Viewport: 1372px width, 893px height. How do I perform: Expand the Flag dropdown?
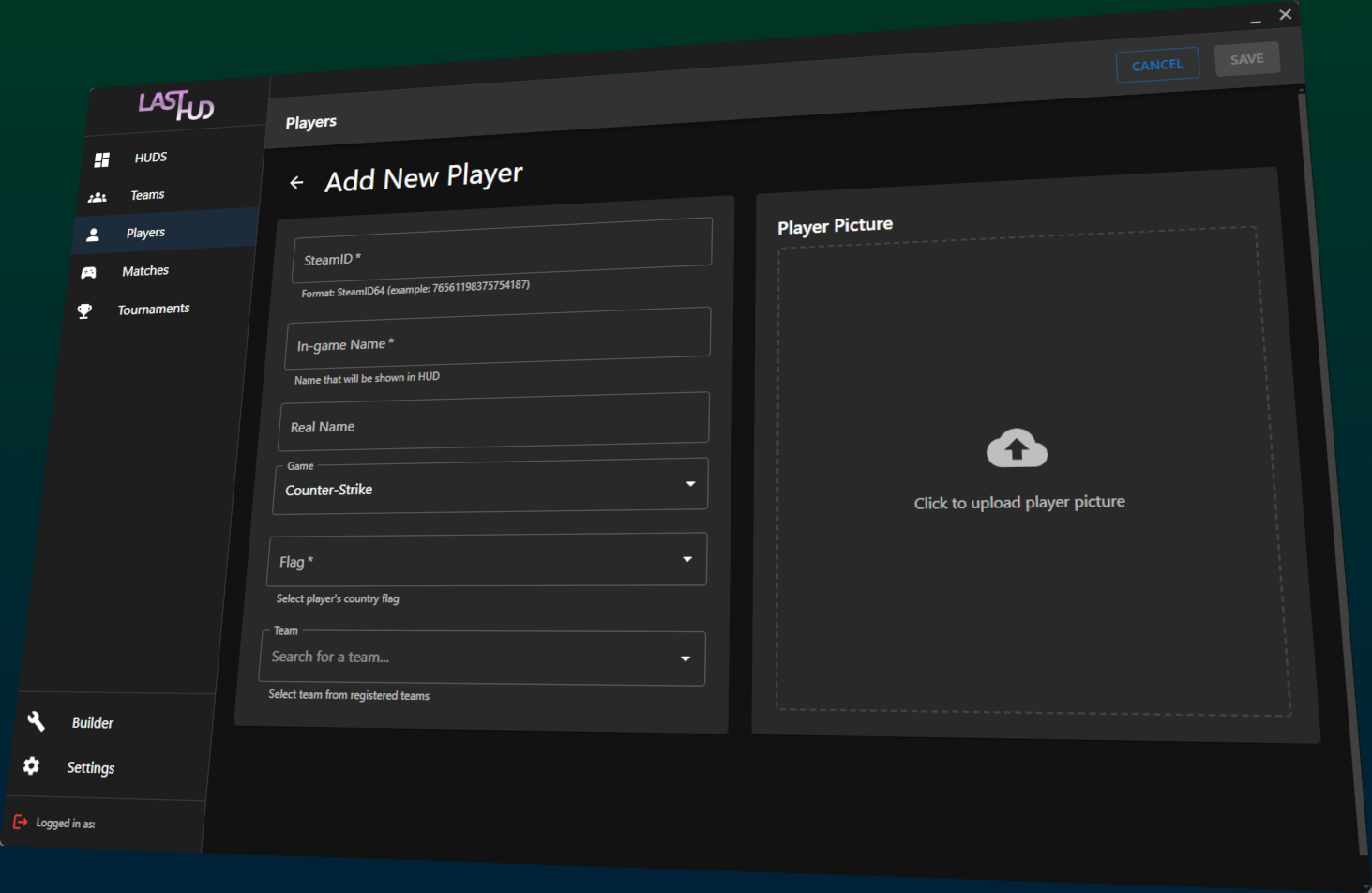click(487, 560)
